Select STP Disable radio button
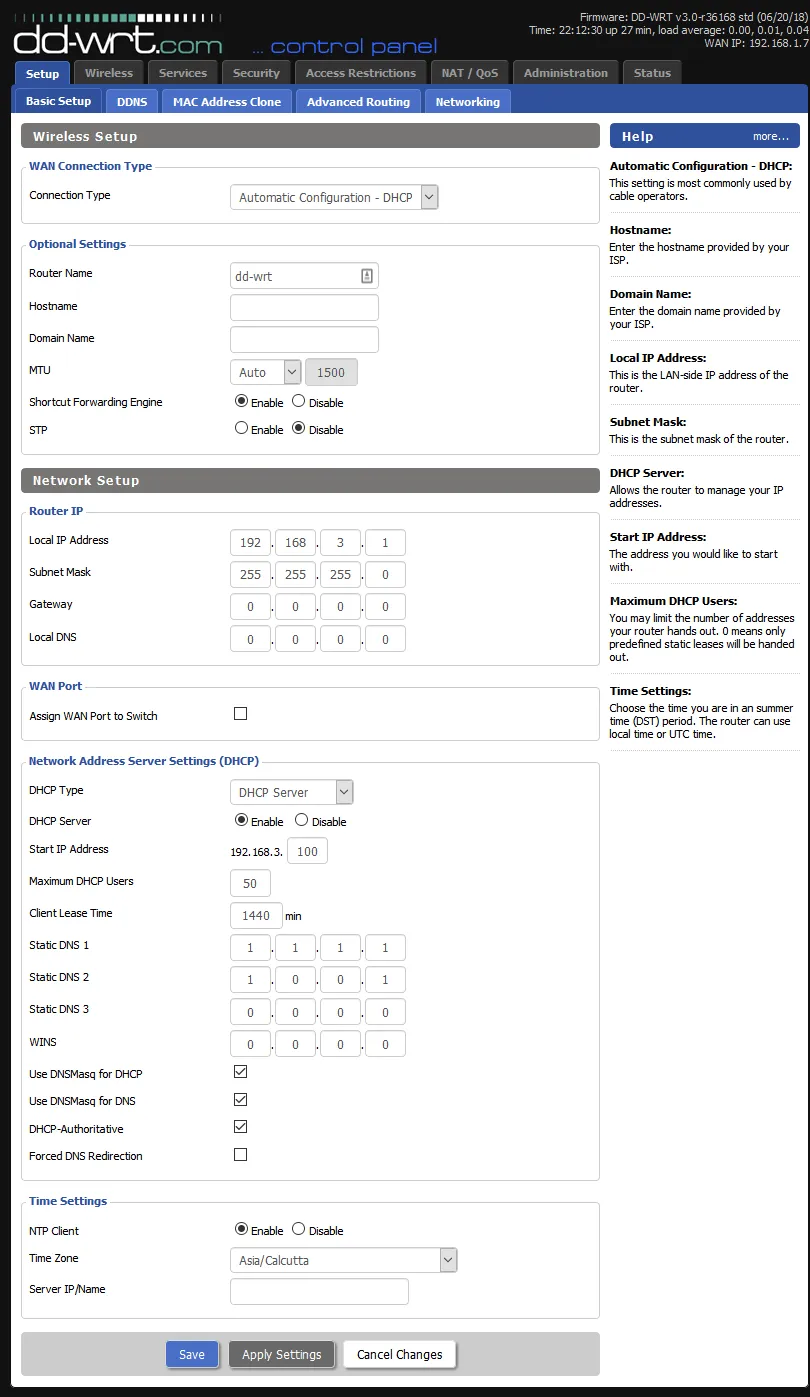Image resolution: width=810 pixels, height=1397 pixels. [299, 428]
